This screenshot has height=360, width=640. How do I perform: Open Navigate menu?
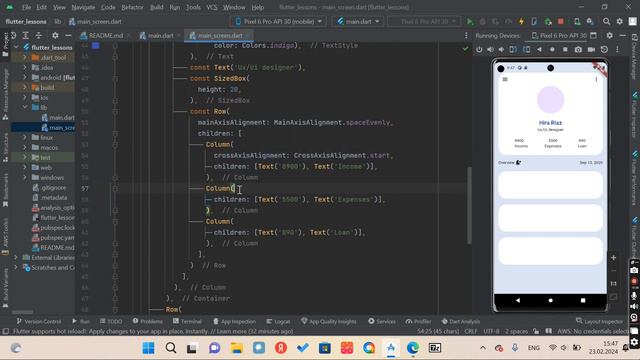(x=83, y=7)
